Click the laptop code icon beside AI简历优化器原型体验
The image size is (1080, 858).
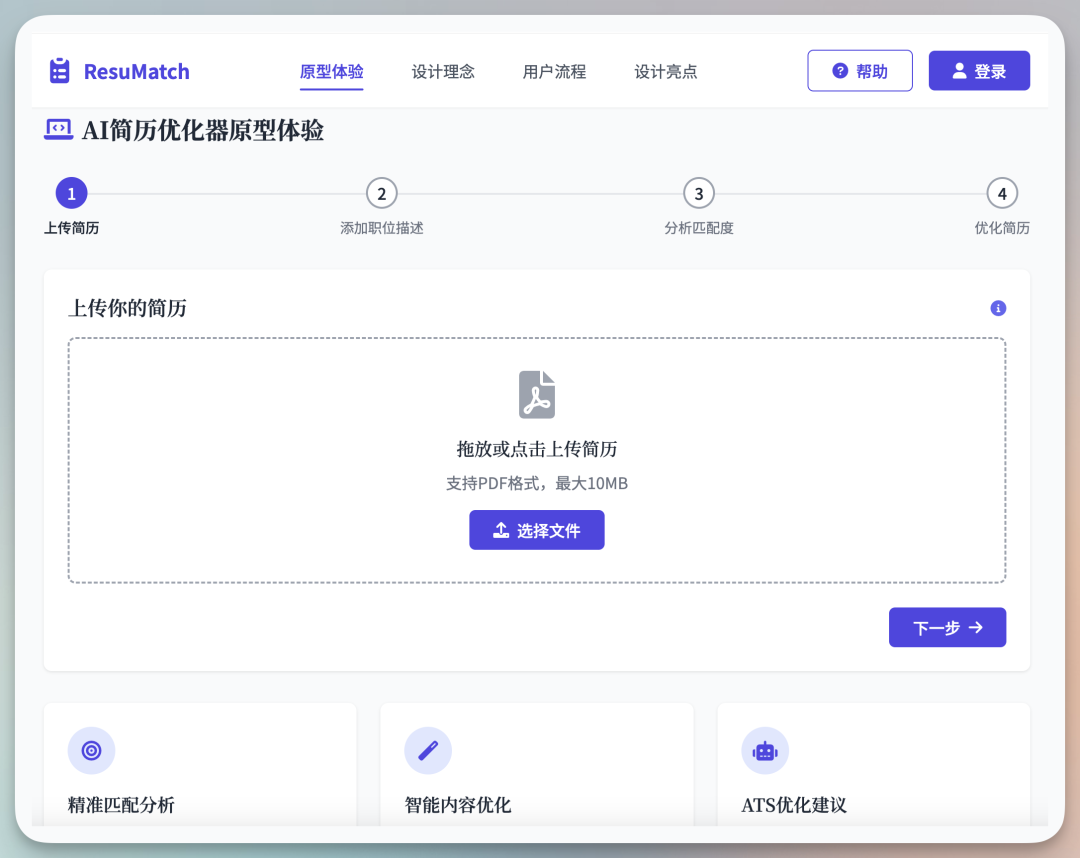58,129
